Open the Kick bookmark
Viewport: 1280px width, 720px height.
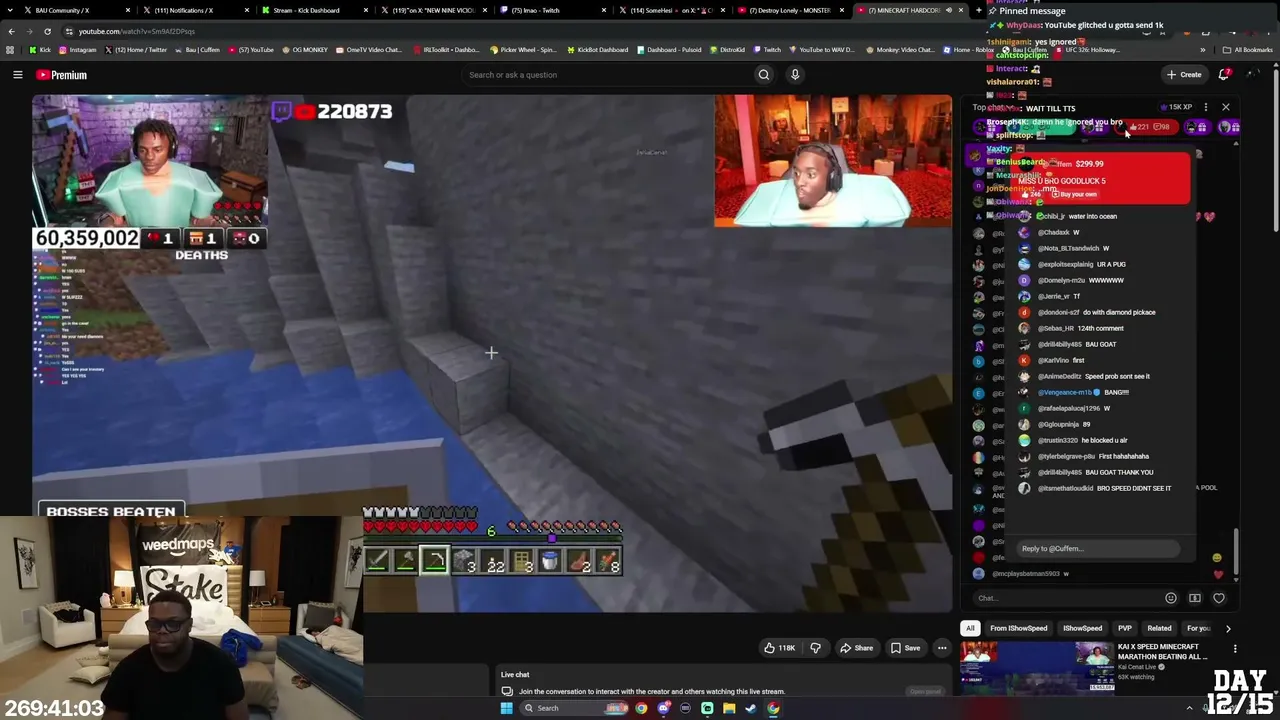pyautogui.click(x=41, y=50)
